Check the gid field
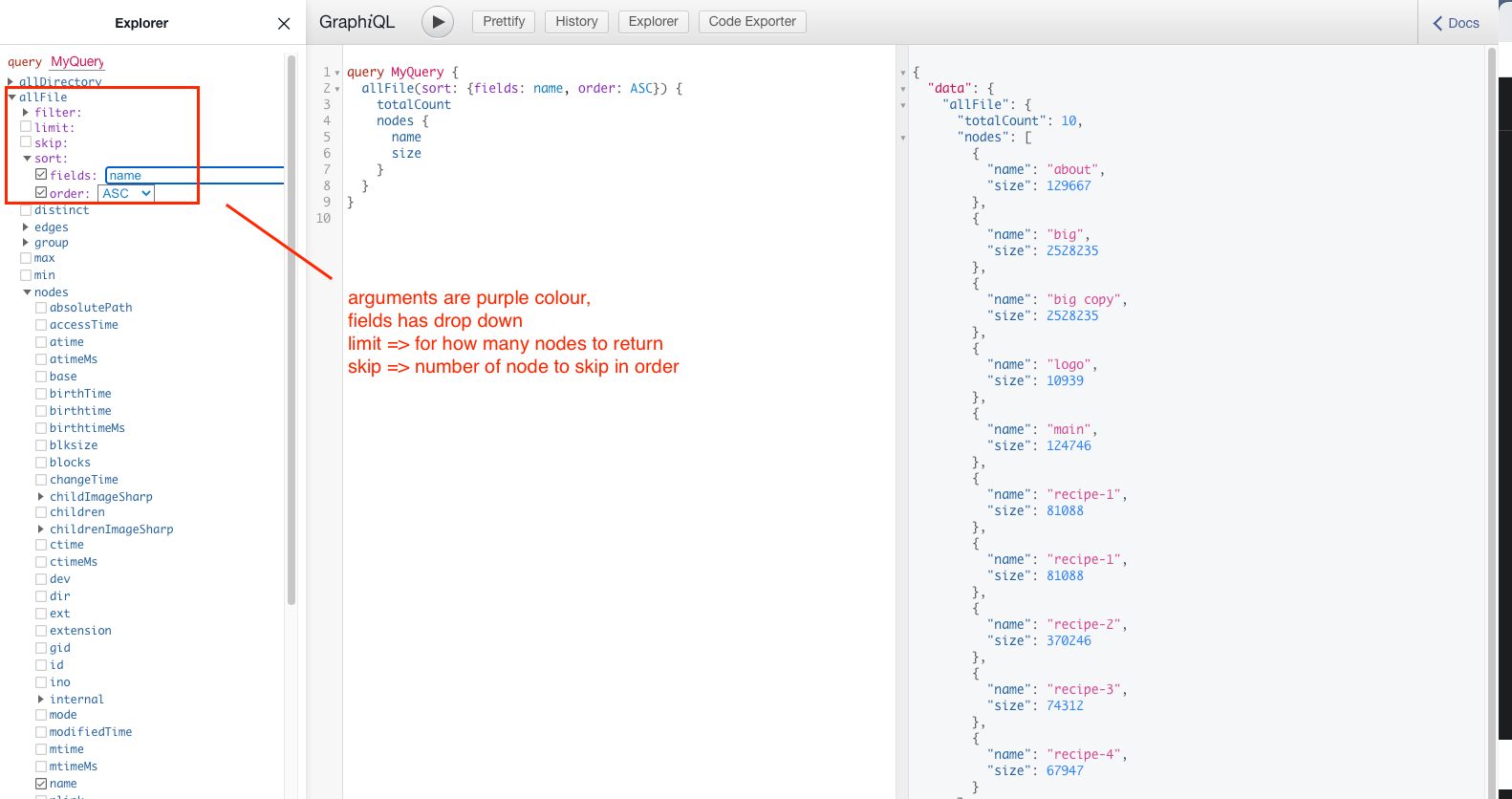 [x=41, y=648]
